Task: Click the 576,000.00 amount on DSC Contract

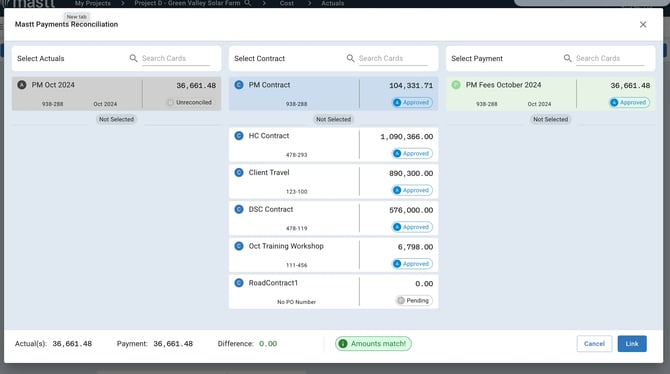Action: pos(411,210)
